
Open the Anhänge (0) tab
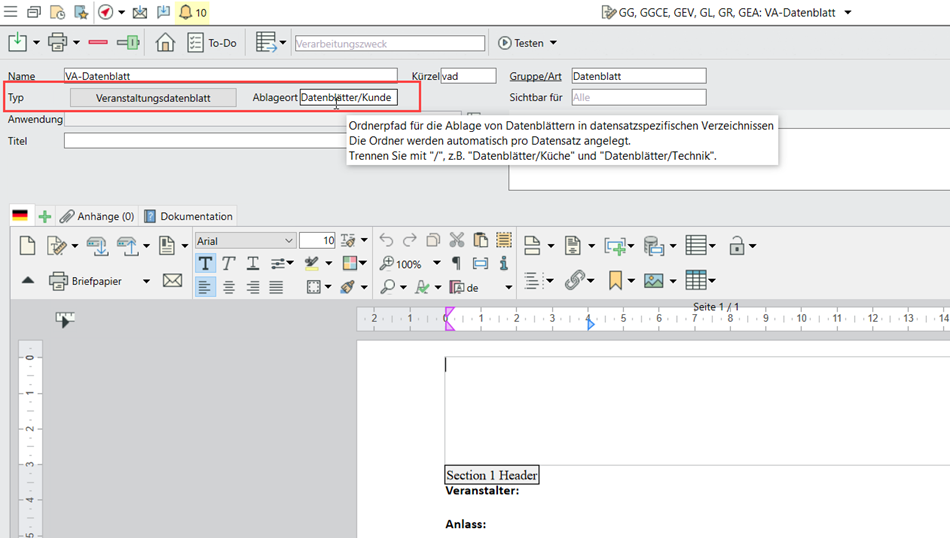tap(97, 216)
